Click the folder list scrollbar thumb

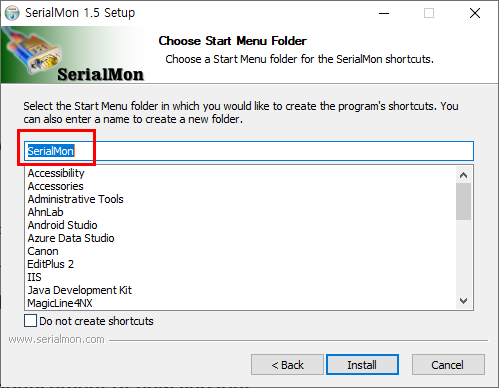click(x=463, y=201)
